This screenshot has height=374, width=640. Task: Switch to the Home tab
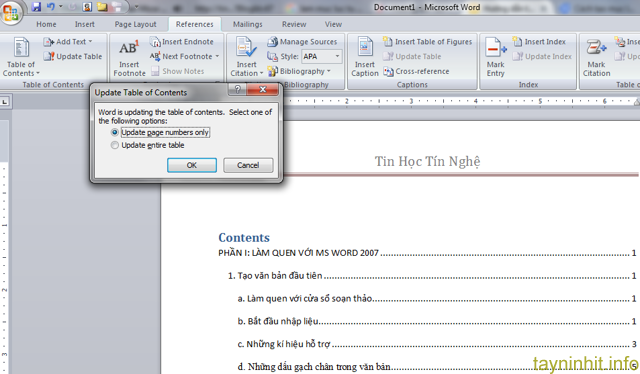coord(46,24)
